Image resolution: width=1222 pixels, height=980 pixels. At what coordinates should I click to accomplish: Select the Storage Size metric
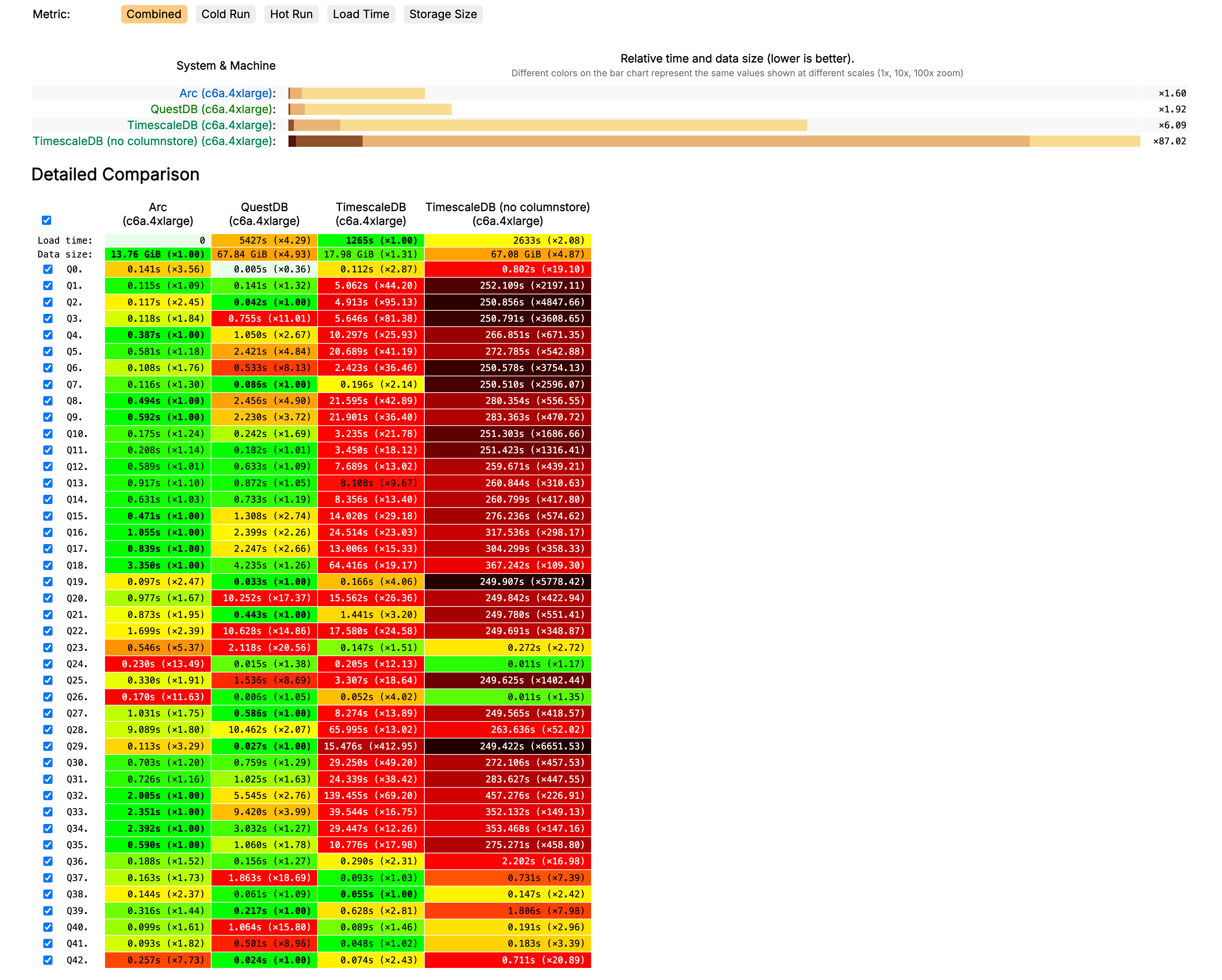coord(443,14)
